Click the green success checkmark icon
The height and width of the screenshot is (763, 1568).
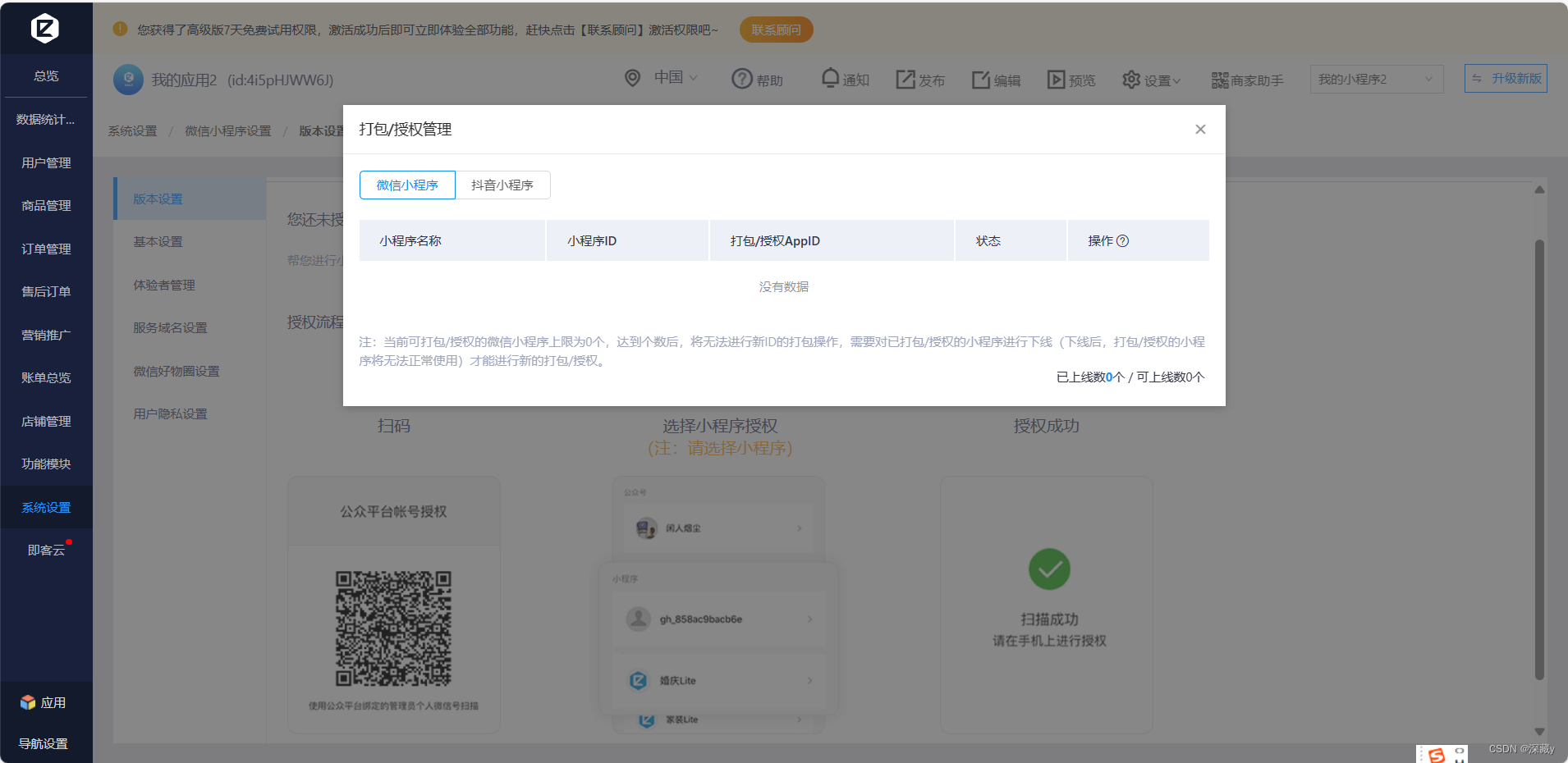[1049, 569]
